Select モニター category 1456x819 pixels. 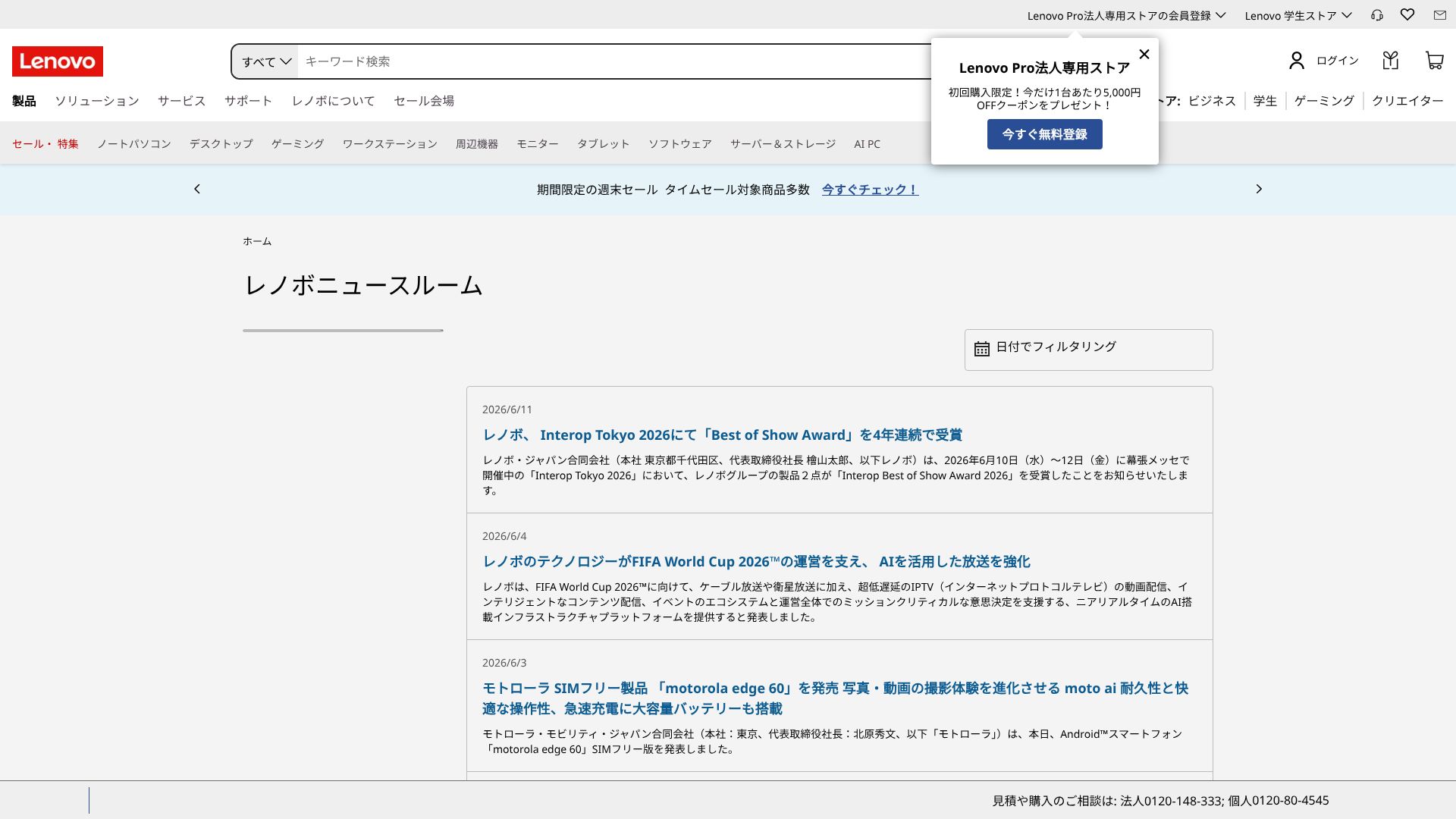click(538, 144)
